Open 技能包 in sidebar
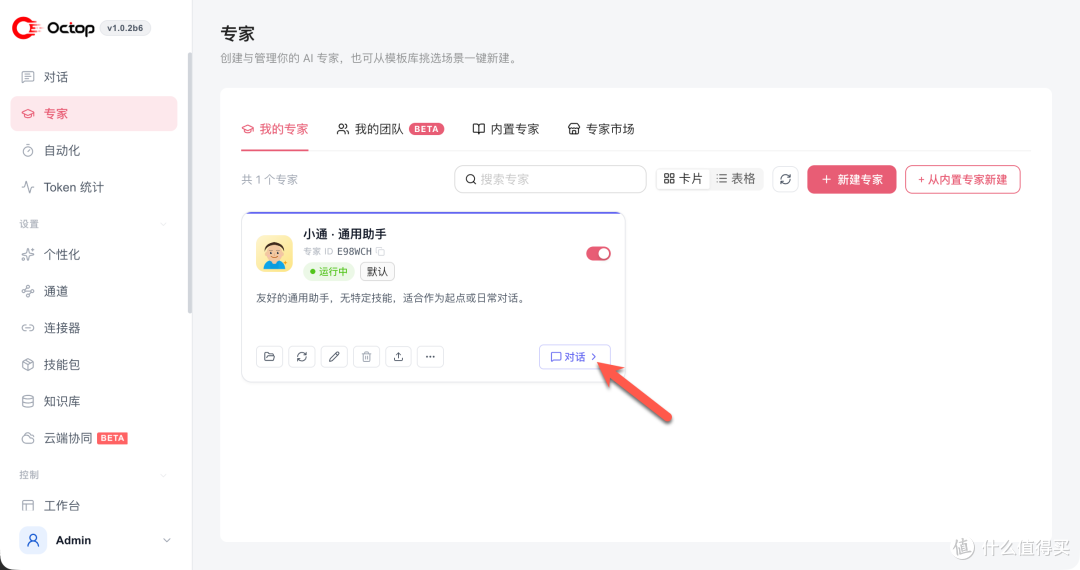This screenshot has height=570, width=1080. point(94,365)
